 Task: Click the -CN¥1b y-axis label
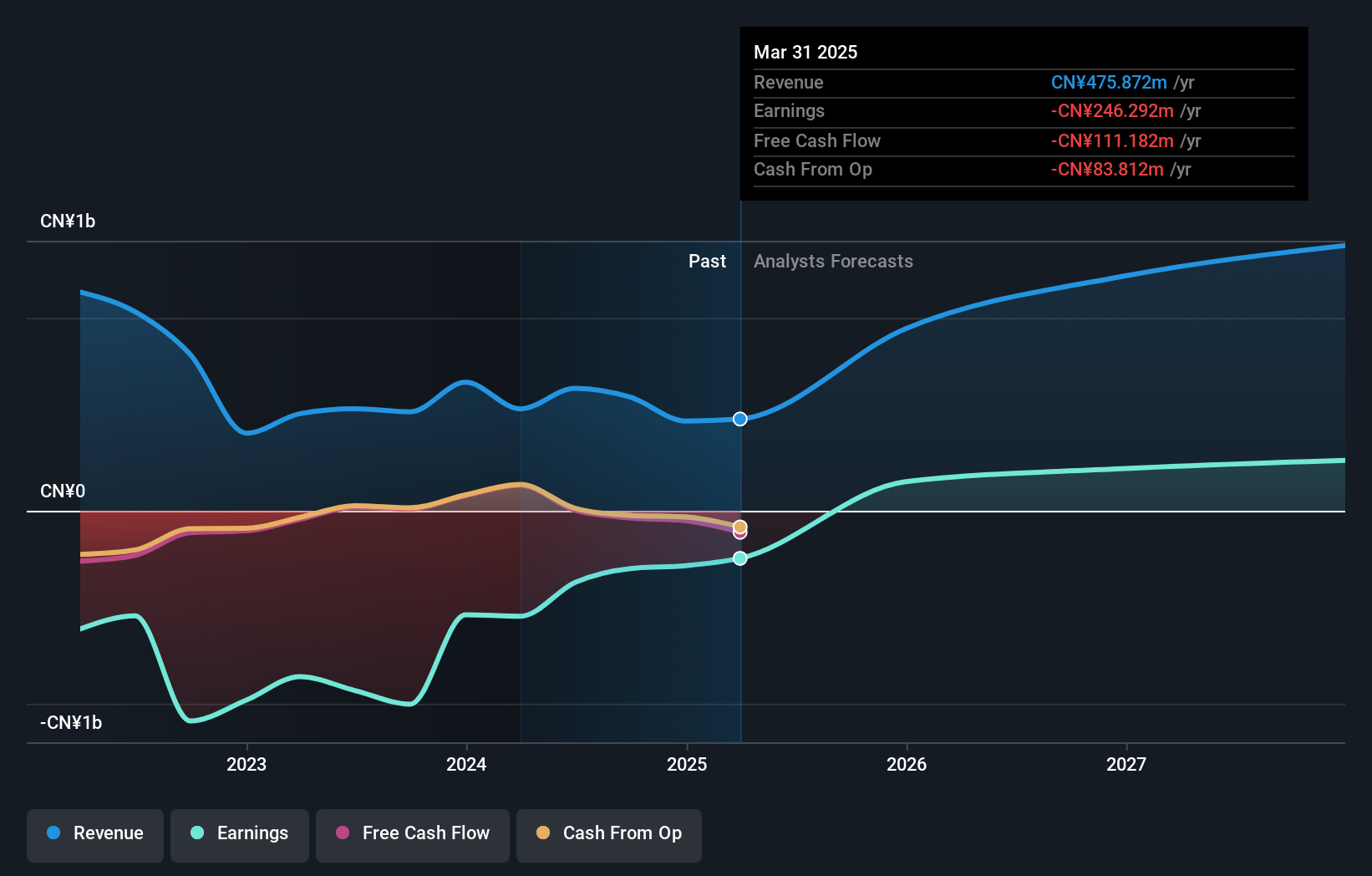(71, 722)
